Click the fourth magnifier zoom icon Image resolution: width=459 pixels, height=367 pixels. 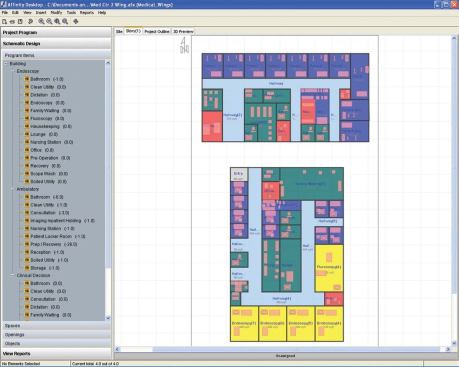(x=65, y=21)
